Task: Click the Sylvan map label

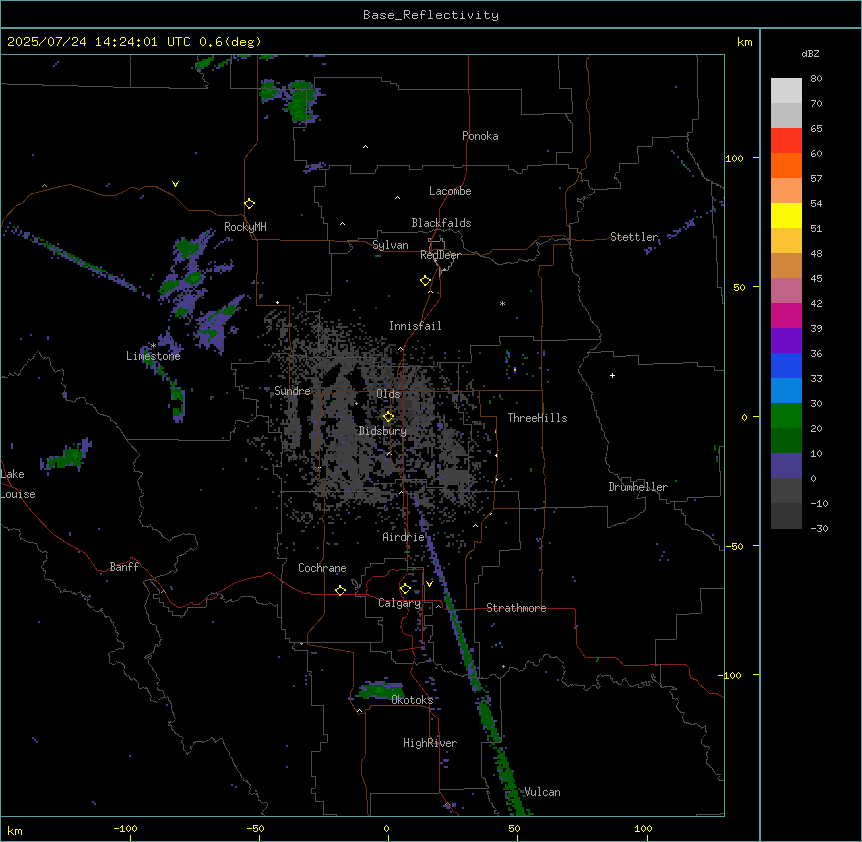Action: (x=390, y=245)
